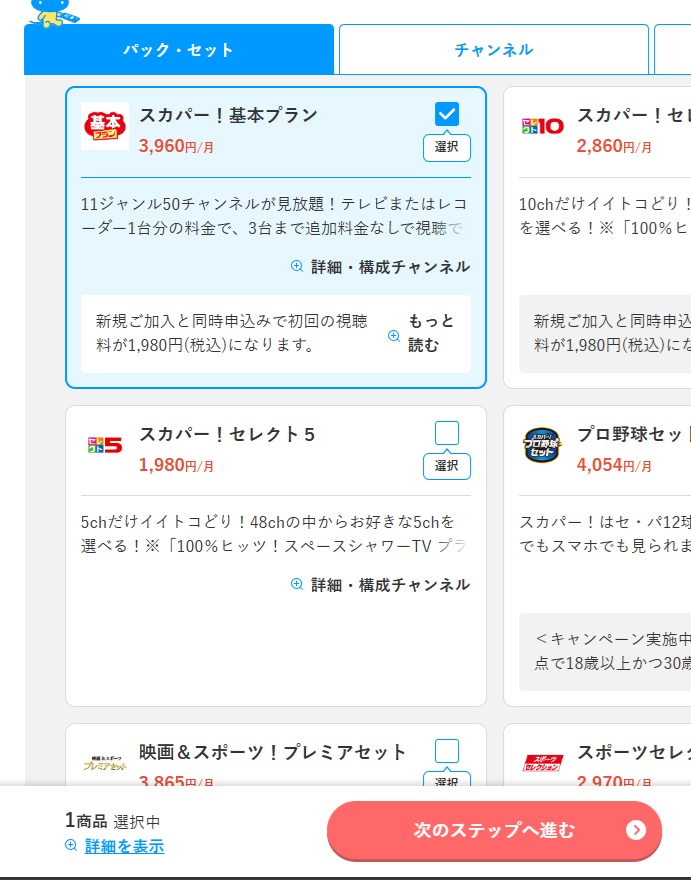Check the 映画＆スポーツ！プレミアセット checkbox

point(447,751)
